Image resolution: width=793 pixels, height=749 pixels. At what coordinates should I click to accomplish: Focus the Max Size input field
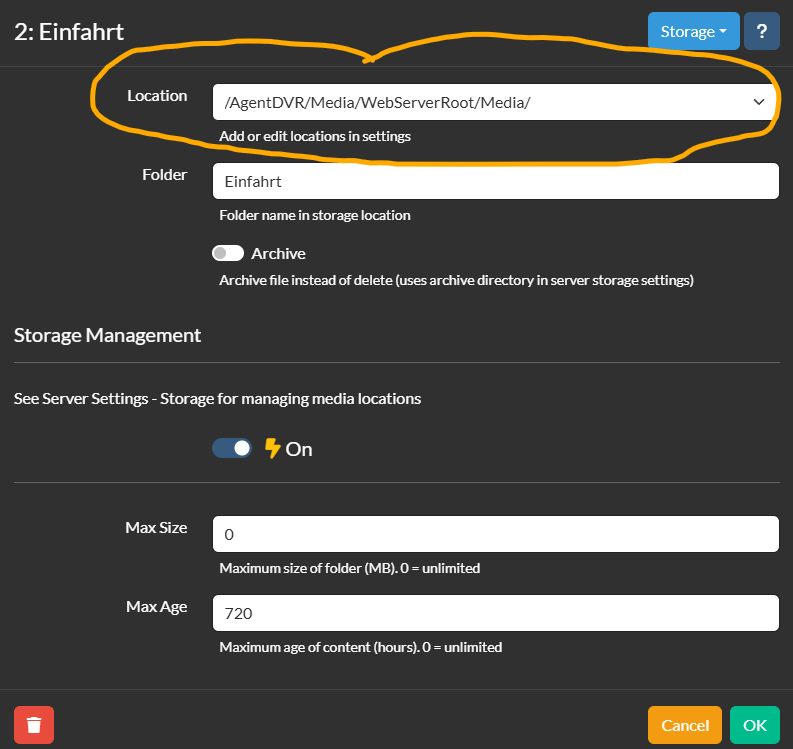click(496, 534)
